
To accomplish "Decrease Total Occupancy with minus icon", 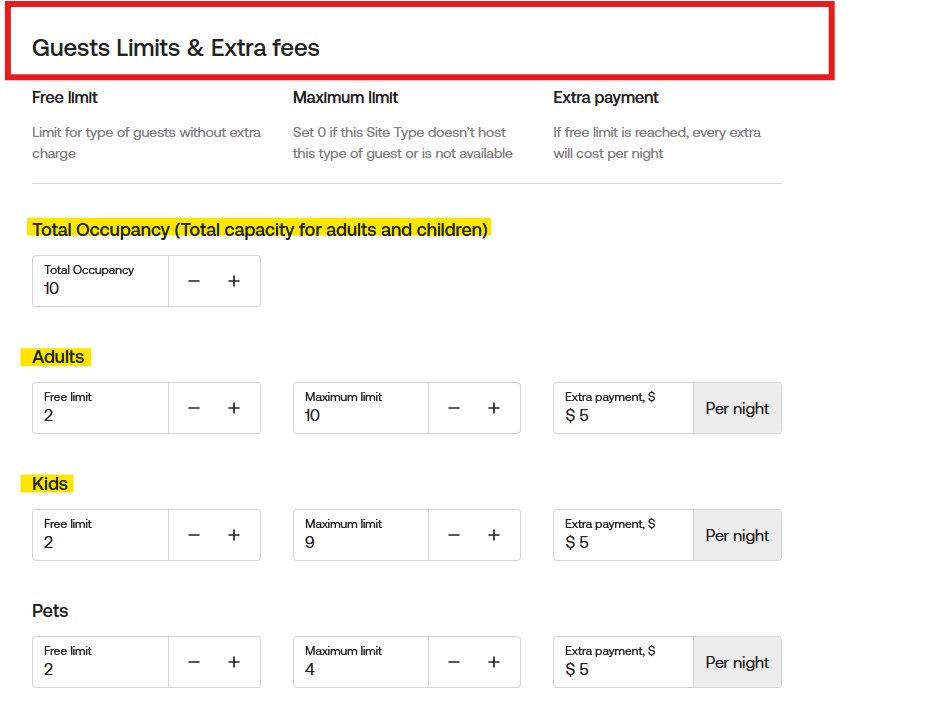I will tap(193, 281).
